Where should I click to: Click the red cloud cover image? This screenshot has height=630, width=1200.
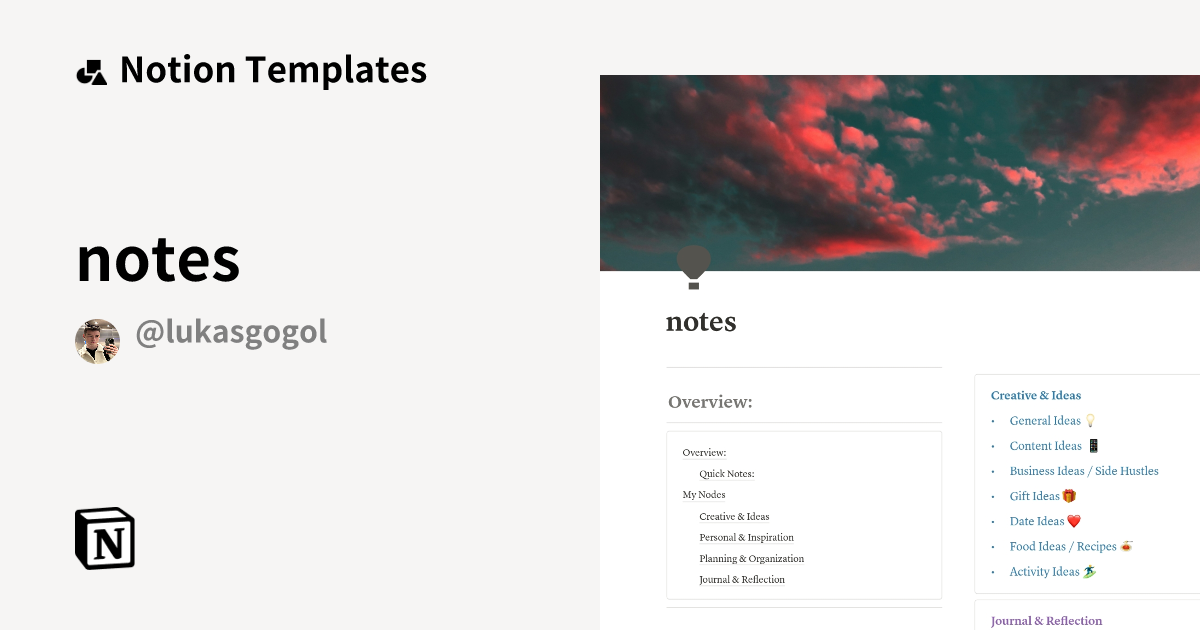(900, 170)
